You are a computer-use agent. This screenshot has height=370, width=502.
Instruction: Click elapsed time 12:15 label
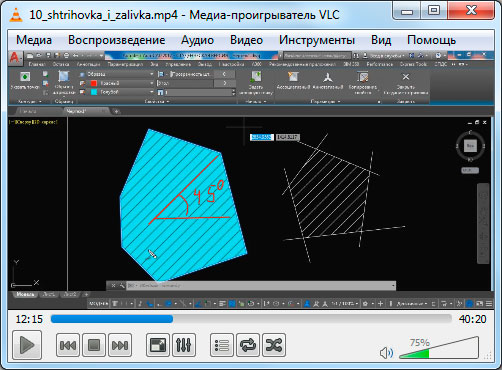(x=29, y=319)
